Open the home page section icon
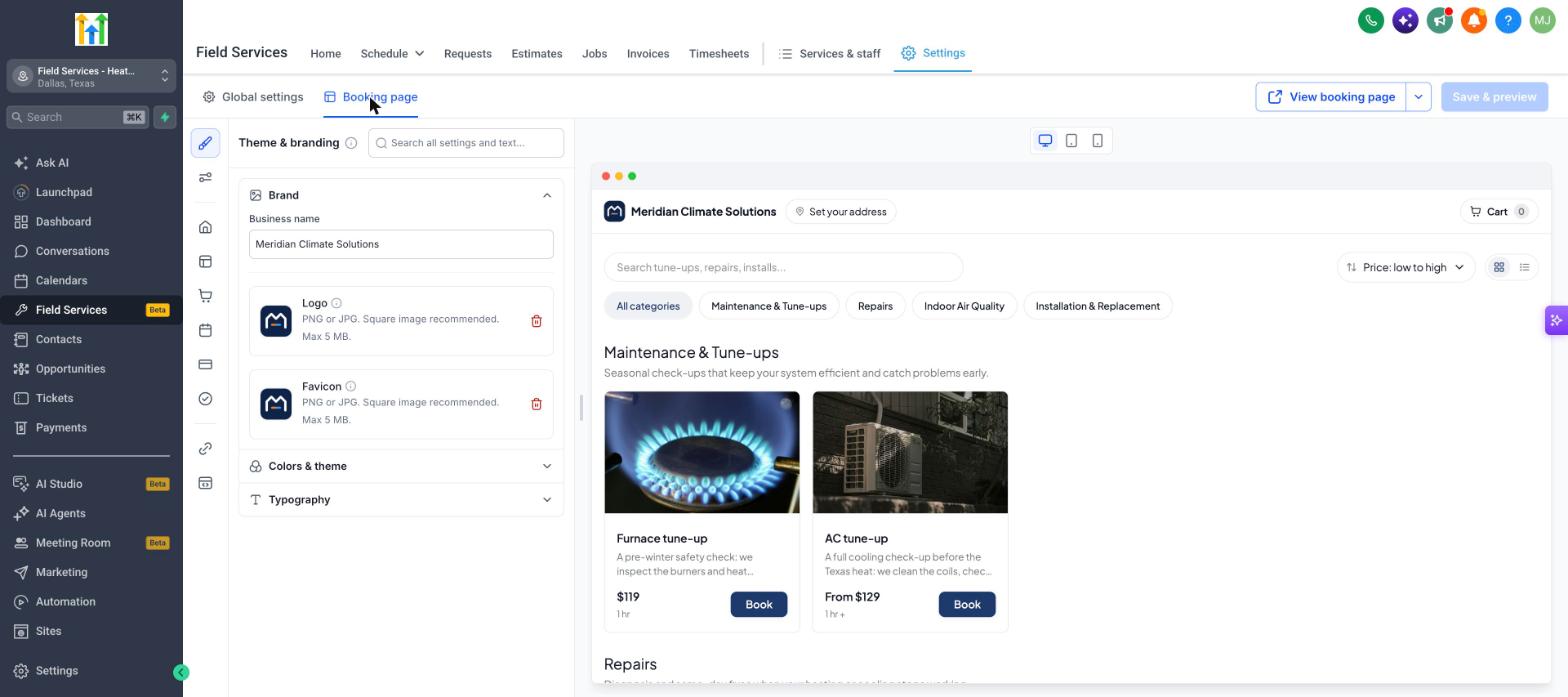1568x697 pixels. [x=205, y=227]
